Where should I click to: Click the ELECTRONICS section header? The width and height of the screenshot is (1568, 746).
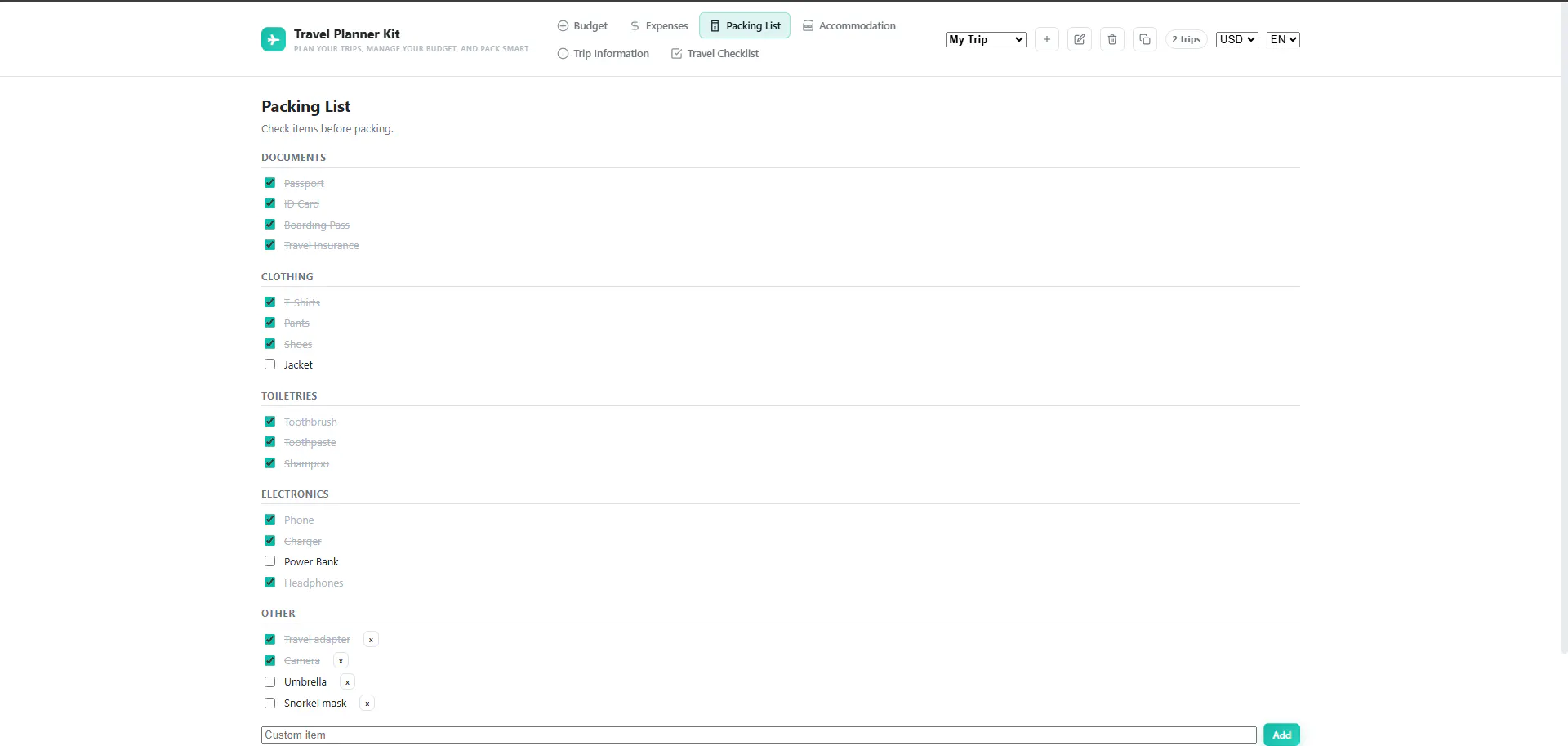(295, 494)
